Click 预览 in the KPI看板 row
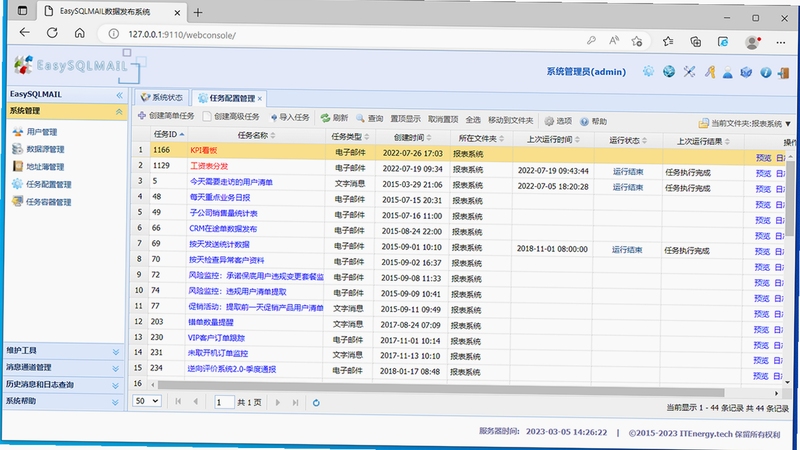The width and height of the screenshot is (800, 450). coord(764,158)
